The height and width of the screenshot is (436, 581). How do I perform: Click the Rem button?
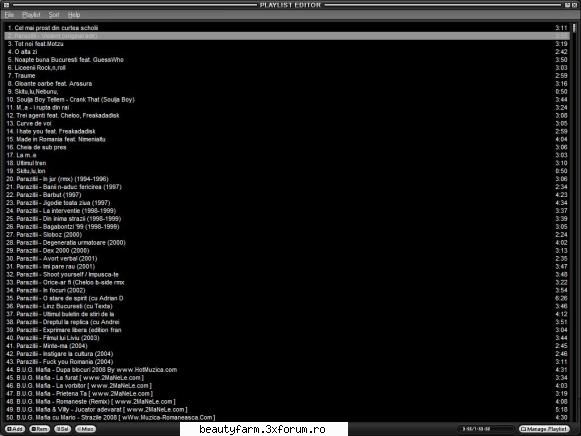coord(40,429)
